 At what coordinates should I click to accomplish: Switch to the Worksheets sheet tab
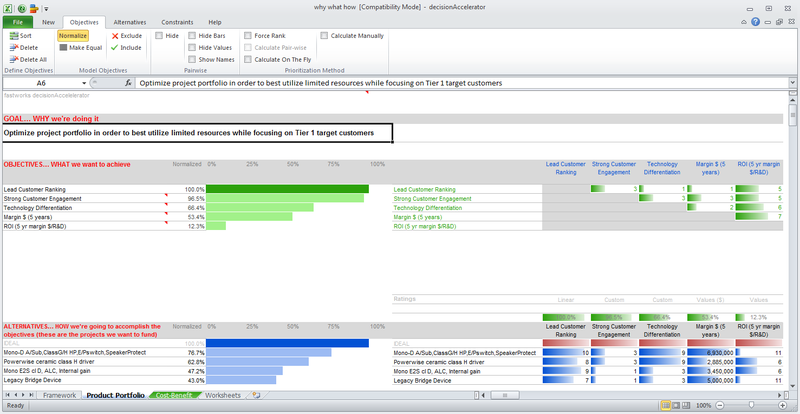[222, 395]
